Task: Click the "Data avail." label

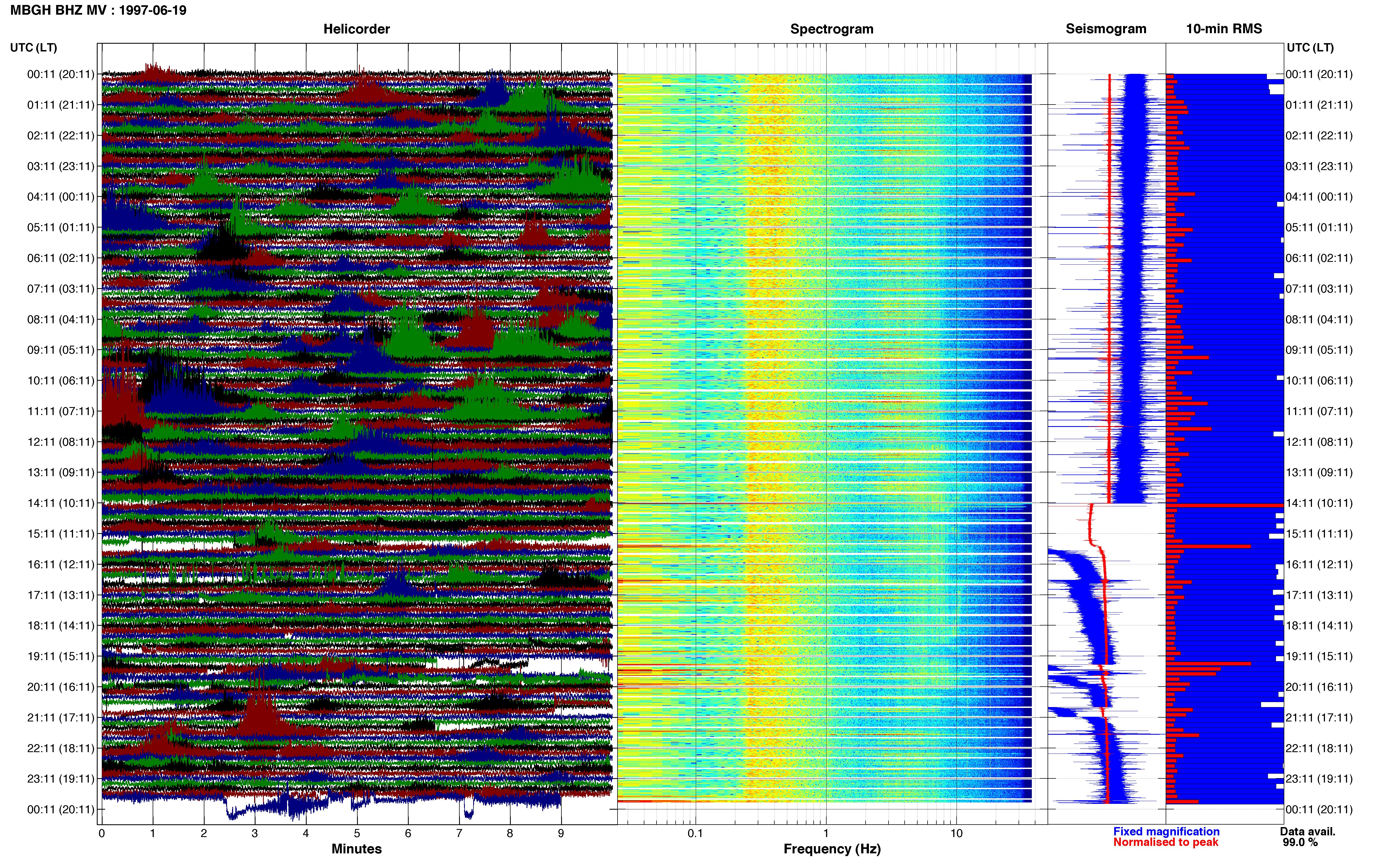Action: (x=1308, y=831)
